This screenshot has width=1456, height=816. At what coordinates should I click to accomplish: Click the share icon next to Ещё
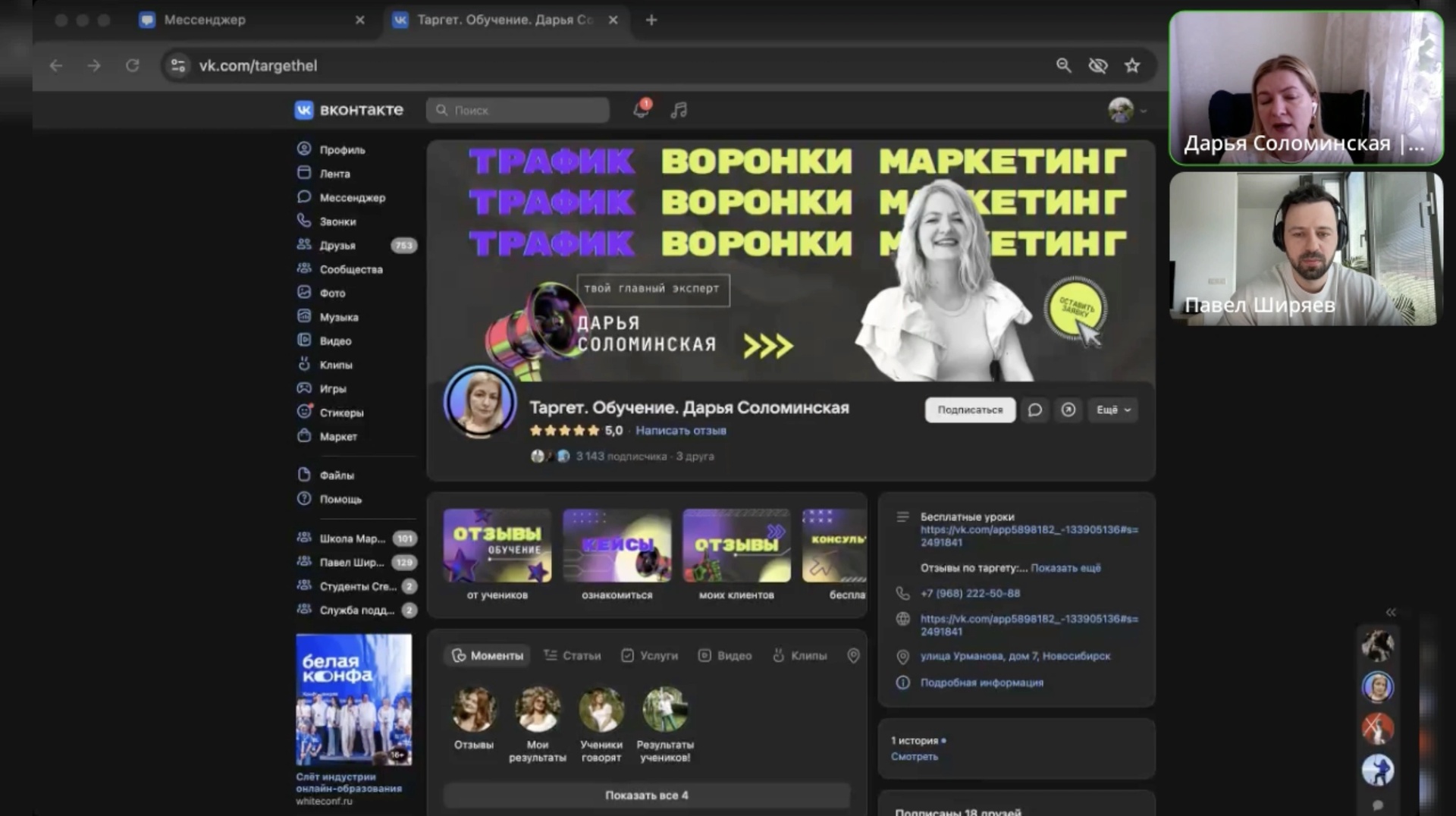click(x=1068, y=410)
